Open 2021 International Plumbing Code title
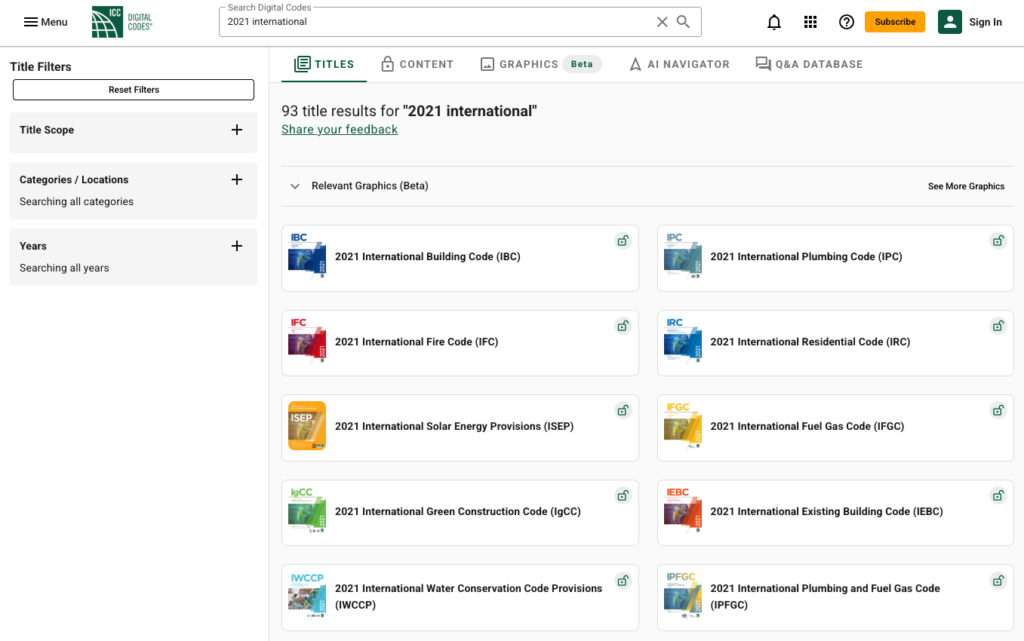 pos(806,257)
